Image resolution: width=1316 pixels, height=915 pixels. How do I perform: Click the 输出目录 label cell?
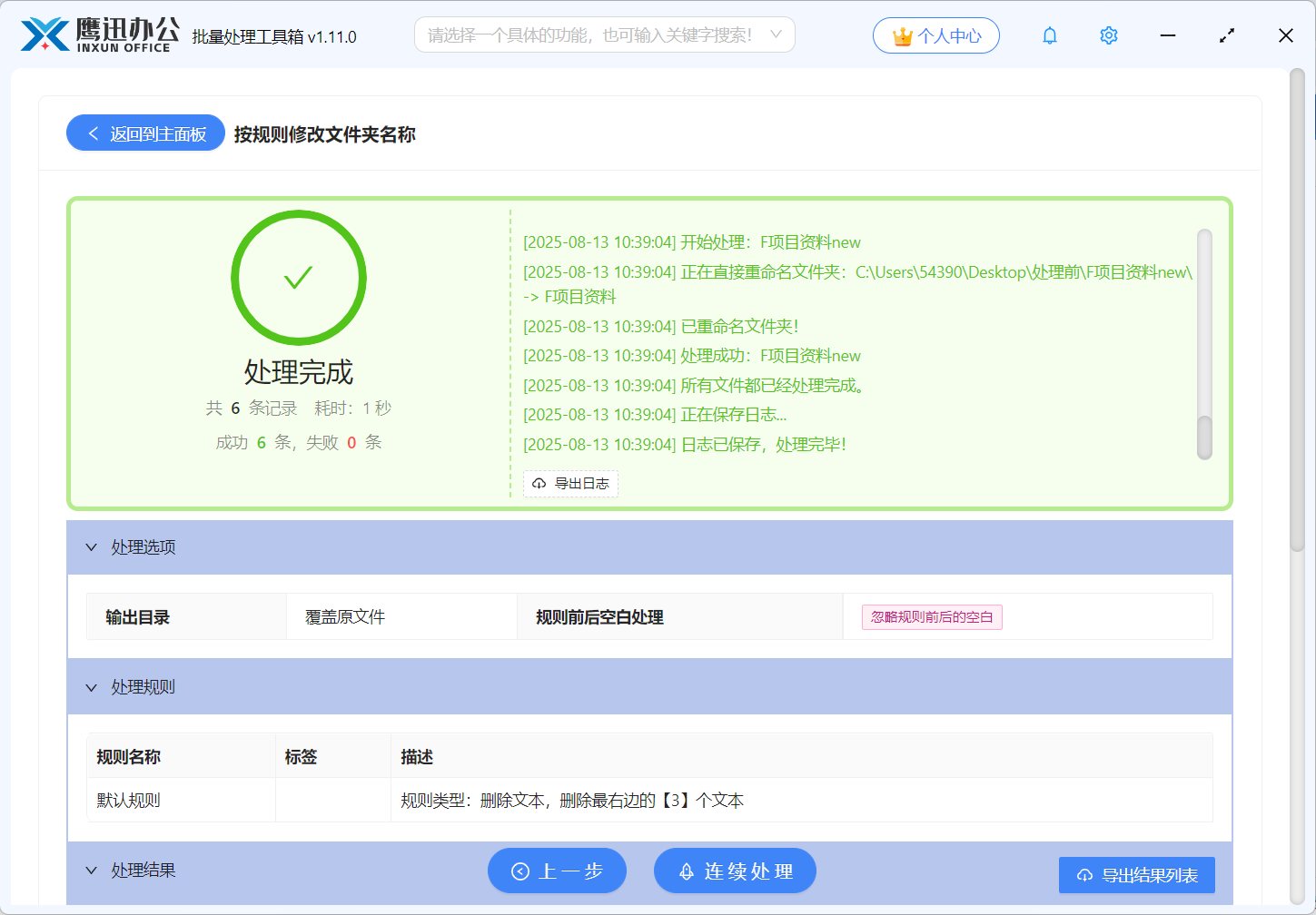[186, 617]
